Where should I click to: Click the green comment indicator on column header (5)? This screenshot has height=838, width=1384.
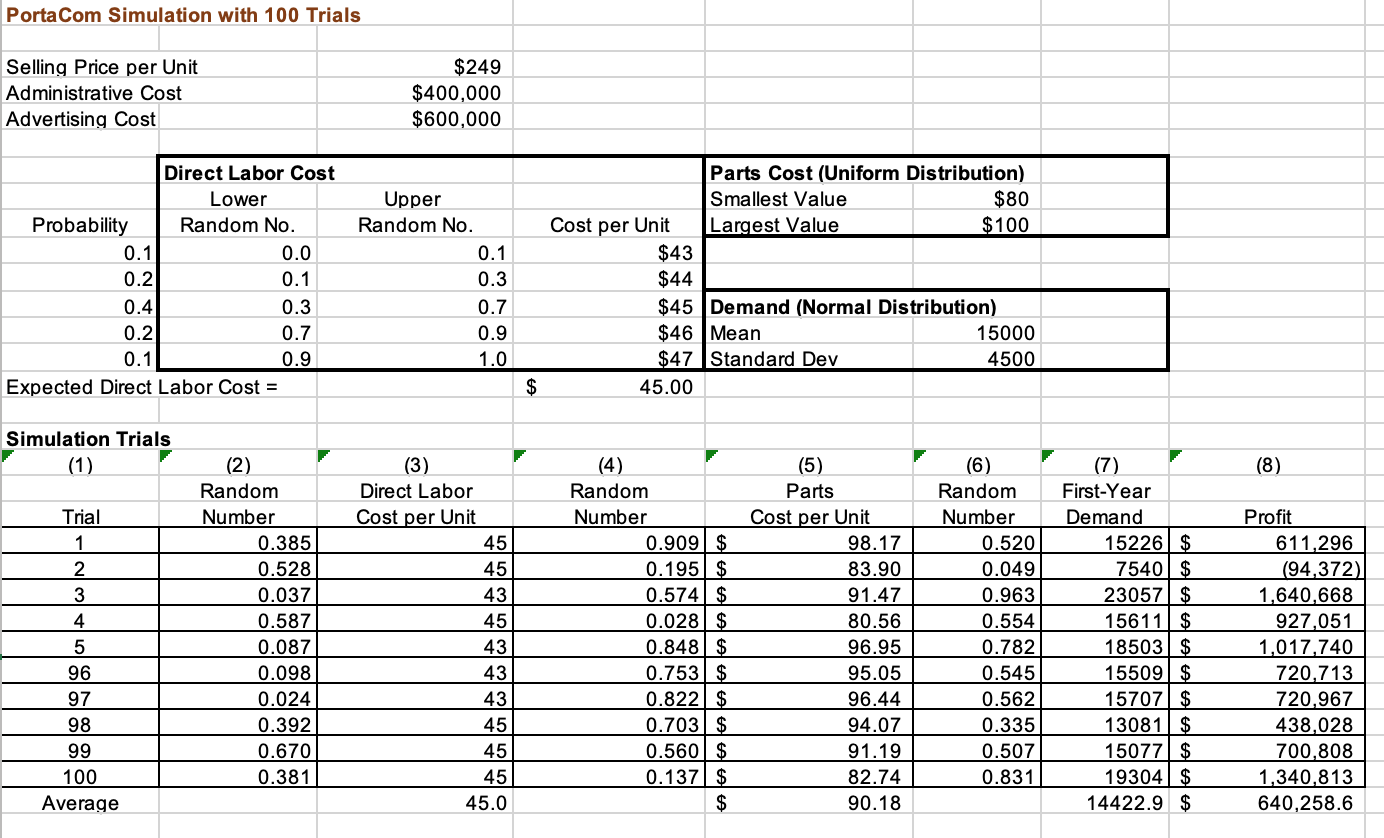[711, 457]
